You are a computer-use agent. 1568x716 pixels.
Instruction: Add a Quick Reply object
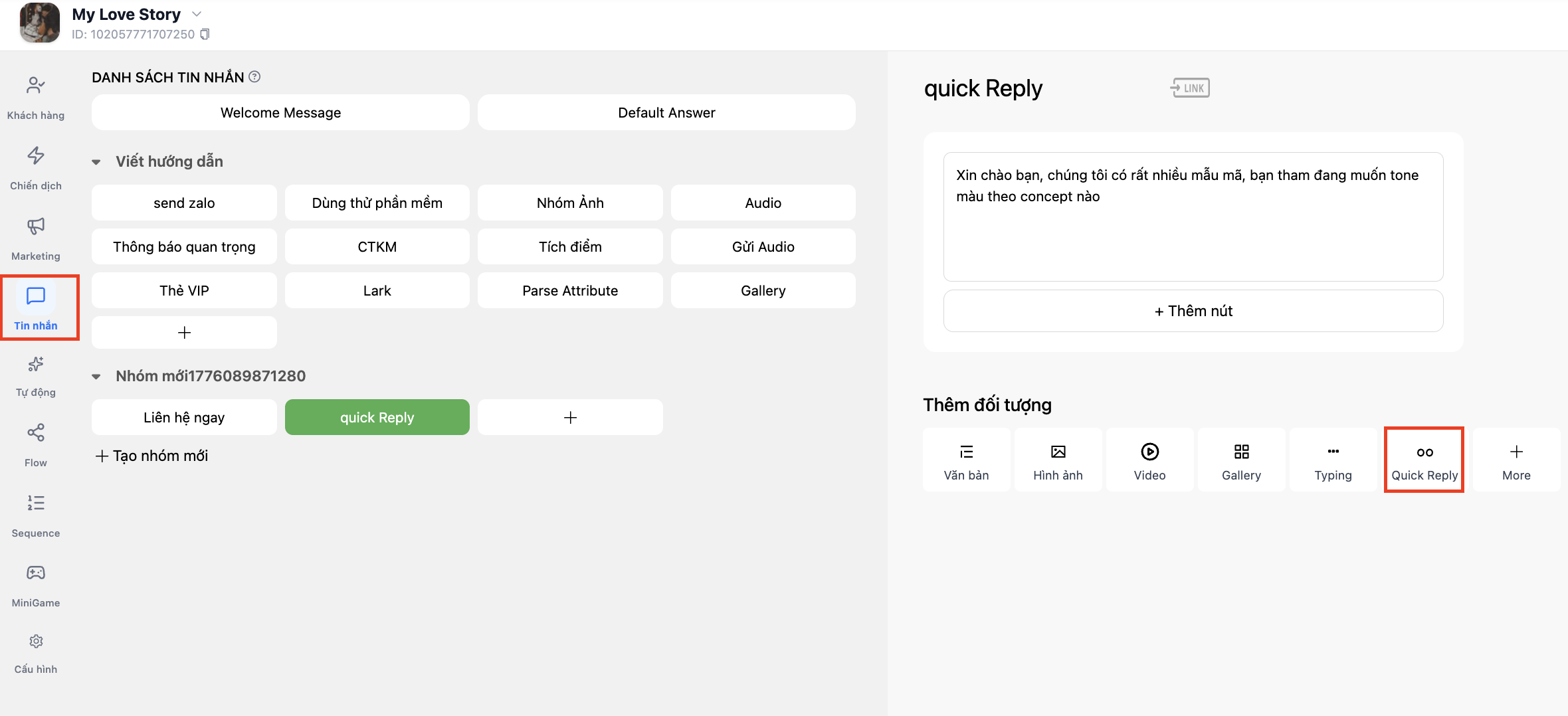pyautogui.click(x=1424, y=460)
